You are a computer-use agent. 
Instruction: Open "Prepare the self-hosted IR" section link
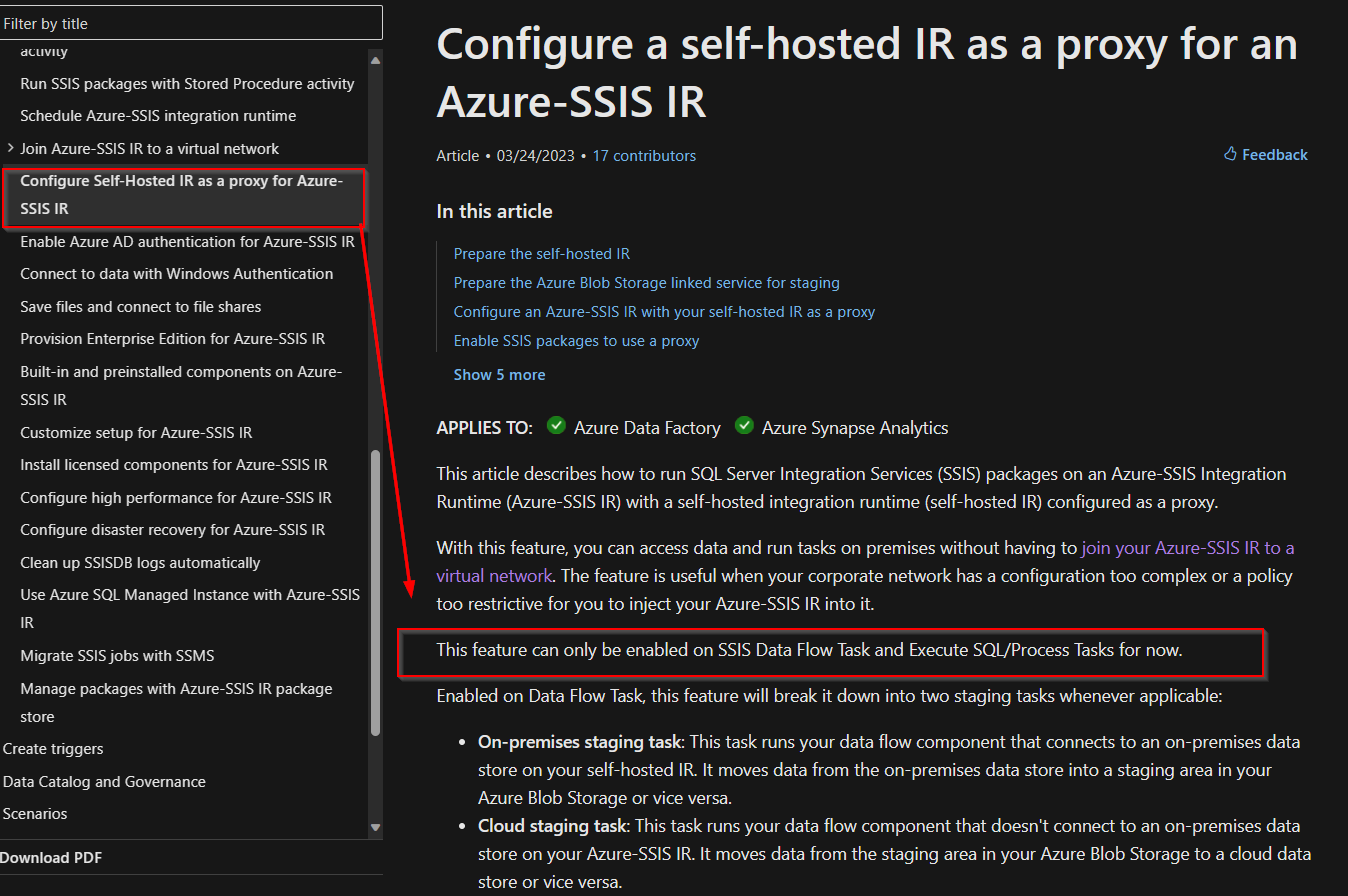(541, 253)
